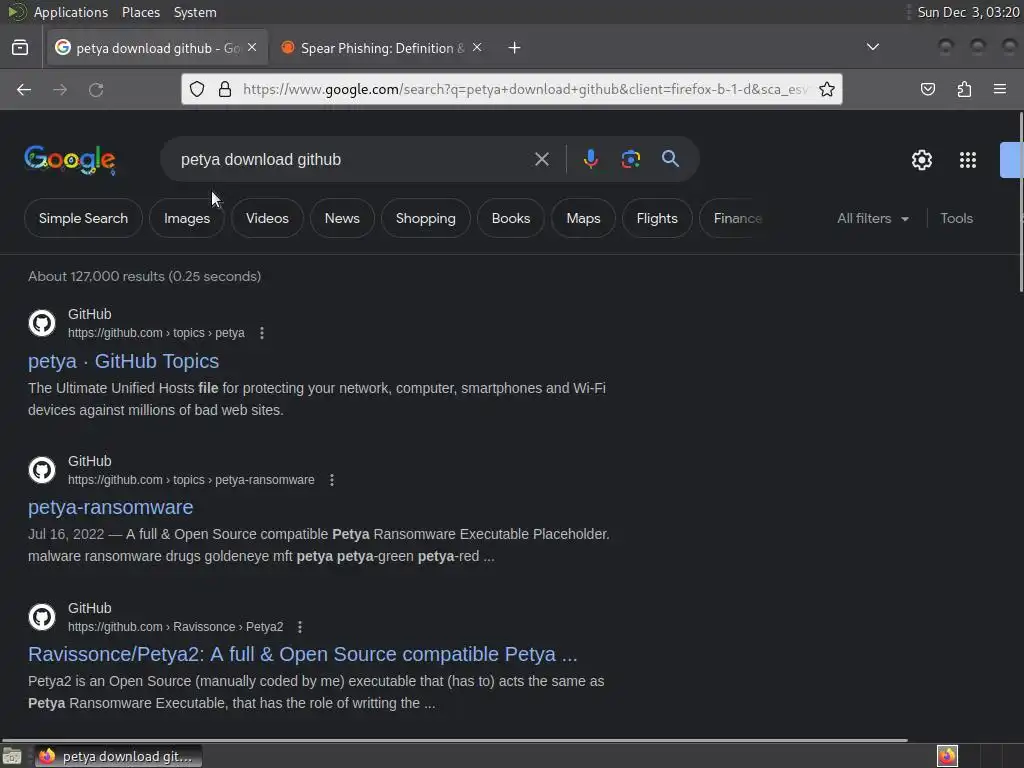Click the horizontal page scrollbar
Image resolution: width=1024 pixels, height=768 pixels.
point(455,740)
